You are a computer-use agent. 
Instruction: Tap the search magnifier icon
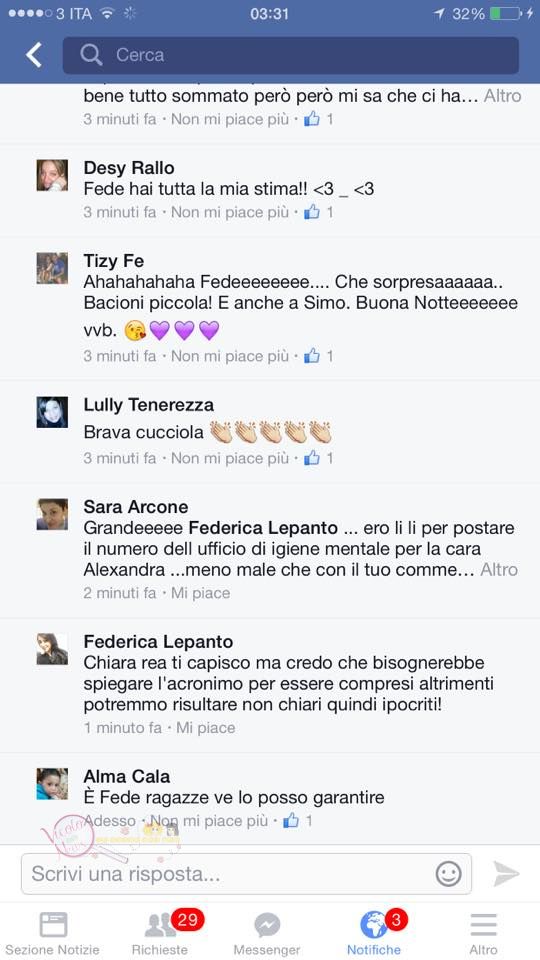click(91, 55)
